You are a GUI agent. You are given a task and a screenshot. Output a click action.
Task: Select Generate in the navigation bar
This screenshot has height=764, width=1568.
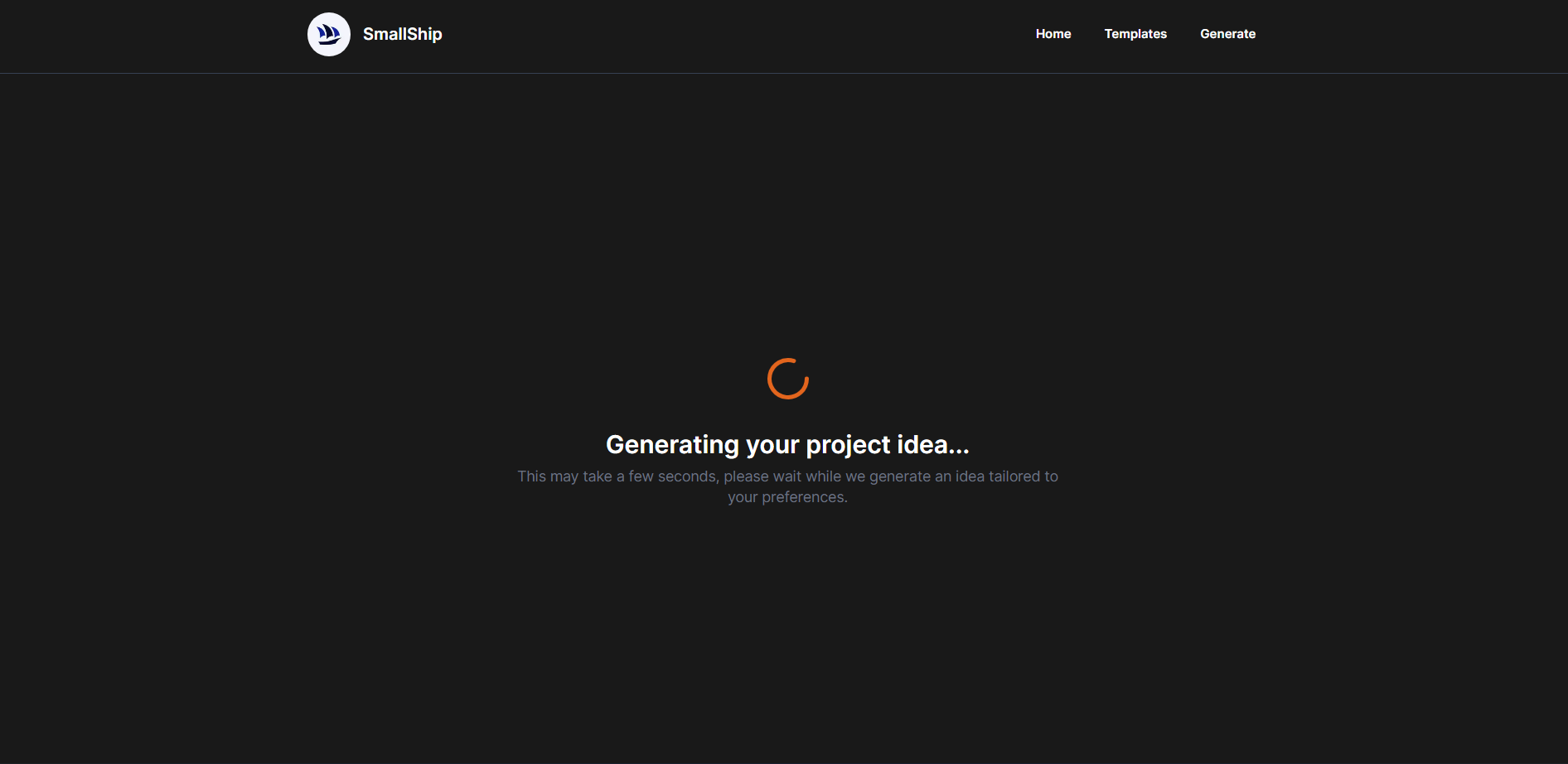(x=1227, y=34)
